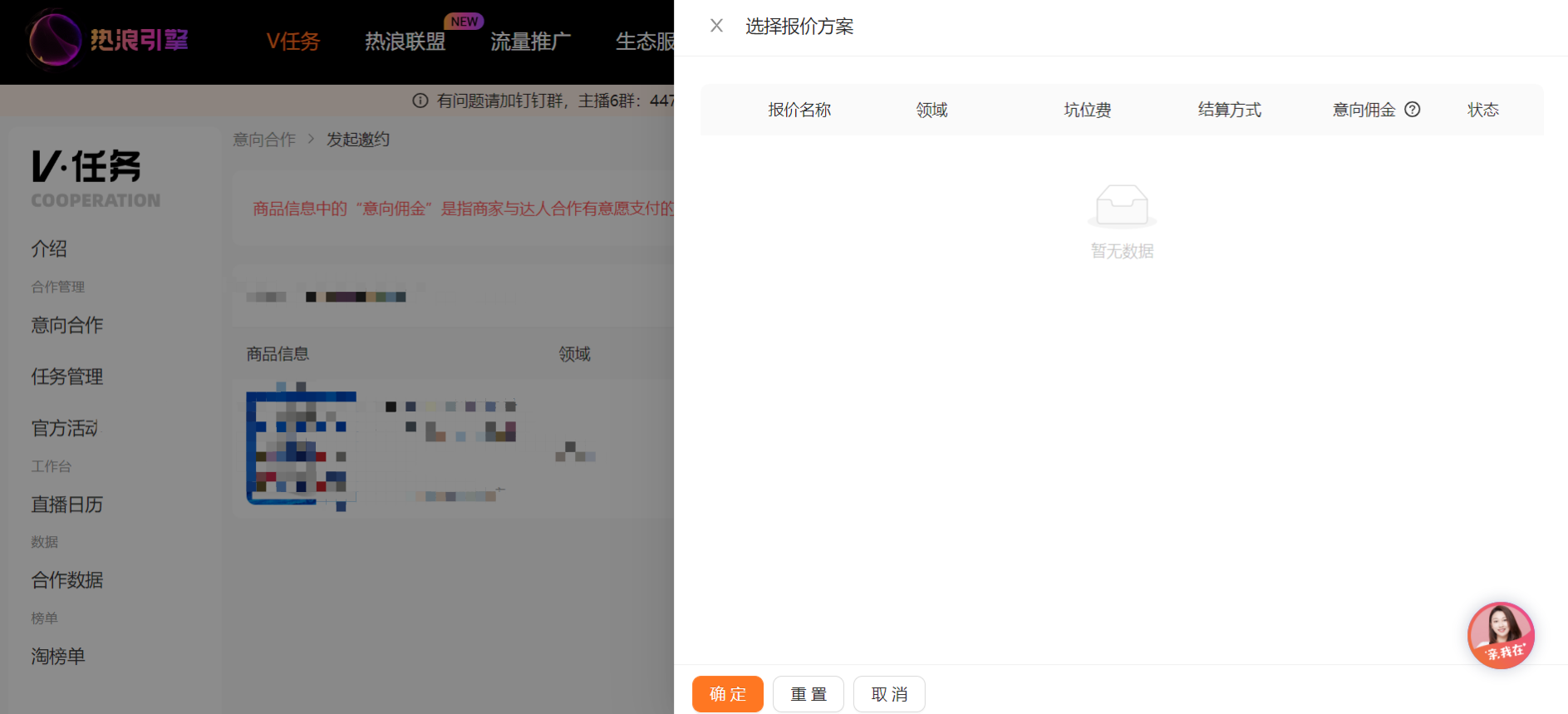Click the 榜单 sidebar section label

click(x=45, y=618)
